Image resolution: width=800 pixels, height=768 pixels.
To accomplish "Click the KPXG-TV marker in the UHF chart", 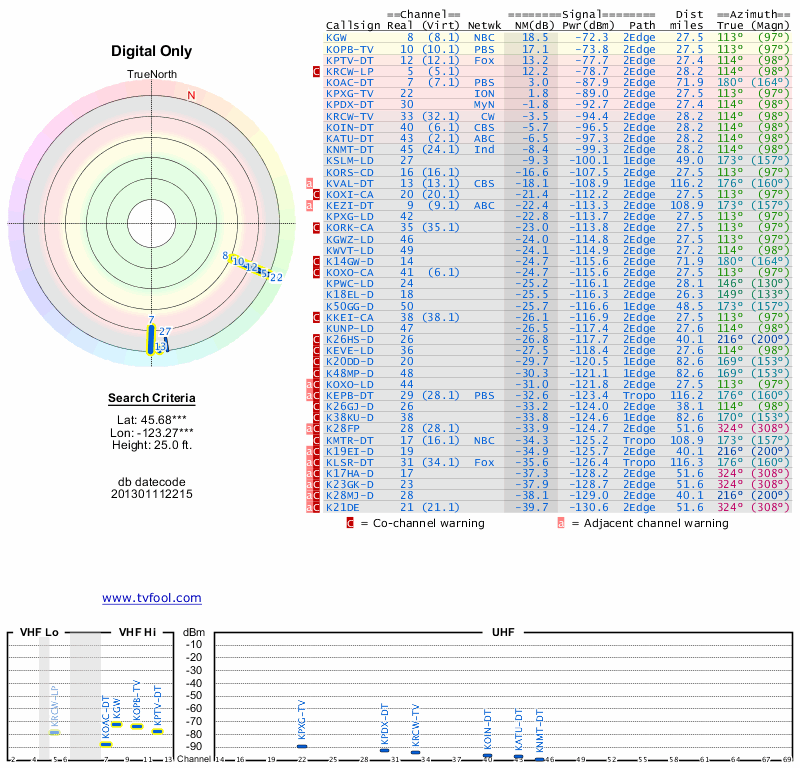I will click(302, 746).
